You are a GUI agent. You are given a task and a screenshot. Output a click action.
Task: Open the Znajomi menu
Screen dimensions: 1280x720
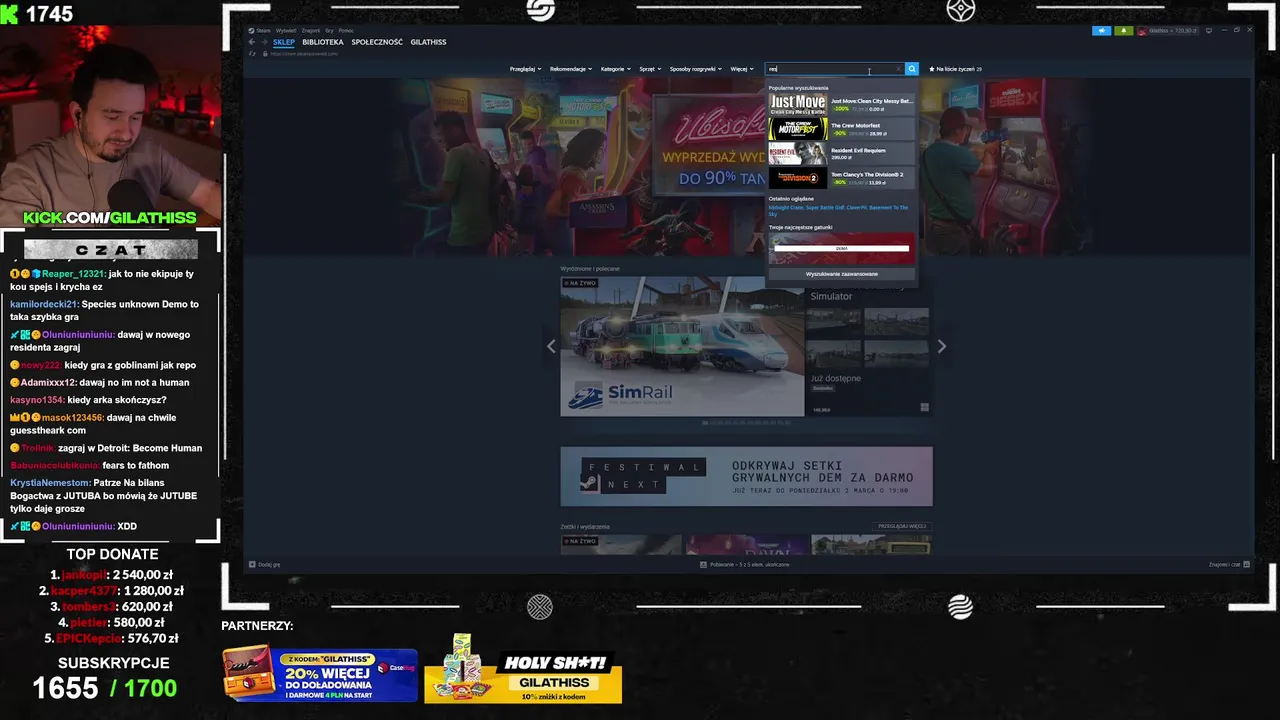point(311,30)
